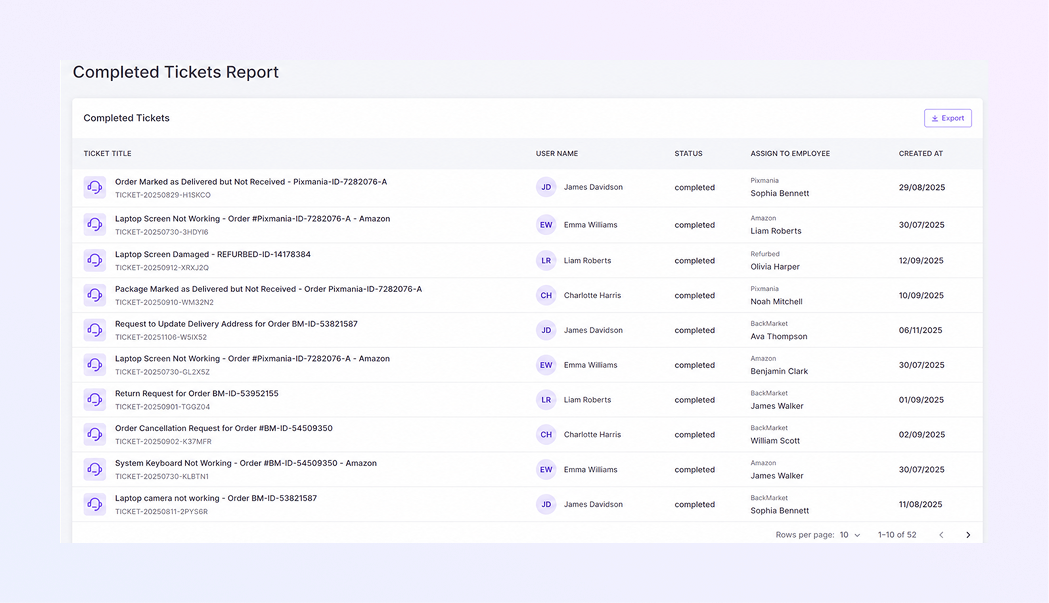
Task: Click the CREATED AT column header
Action: click(921, 153)
